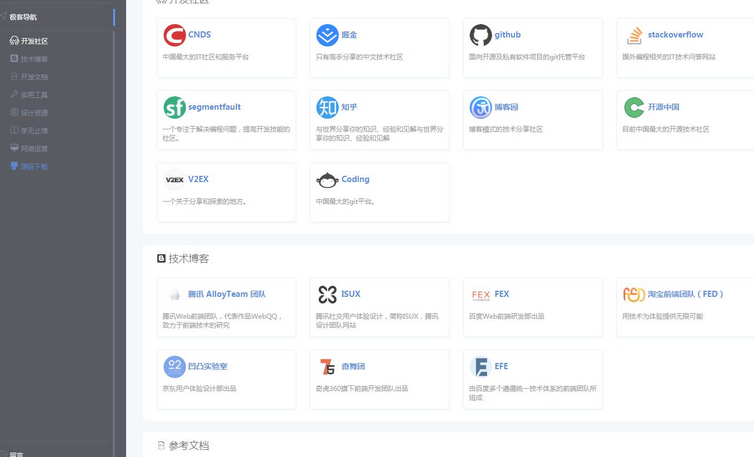The height and width of the screenshot is (457, 754).
Task: Open the segmentfault title link
Action: click(x=214, y=107)
